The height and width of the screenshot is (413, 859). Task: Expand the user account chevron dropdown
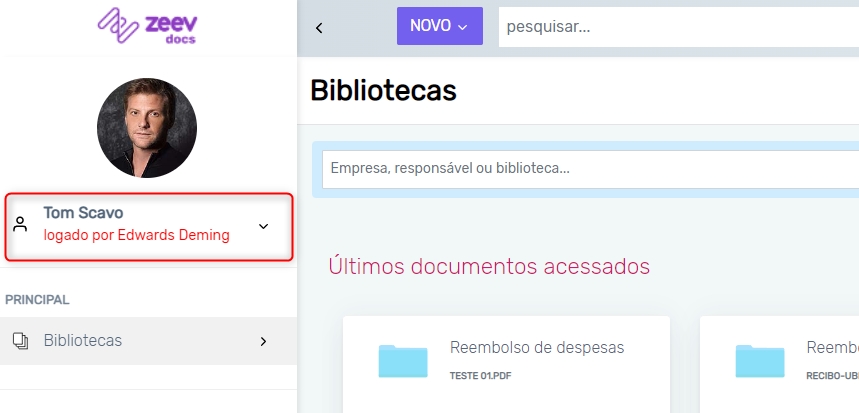pos(264,226)
